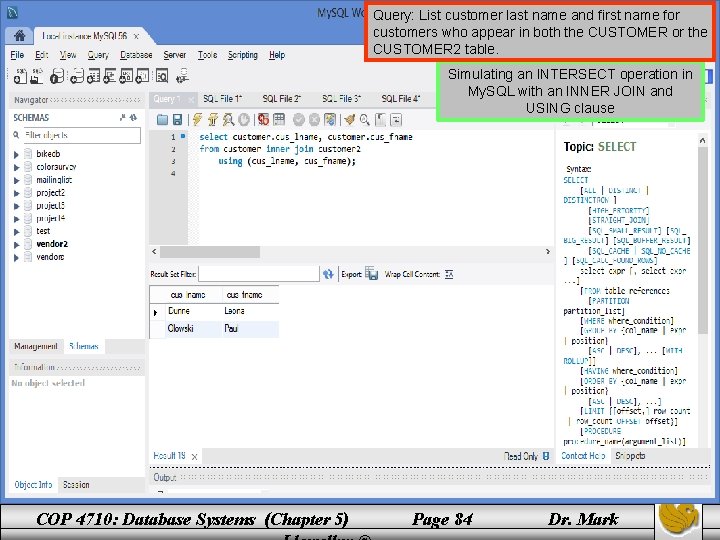Close the Query 1 tab

(191, 99)
